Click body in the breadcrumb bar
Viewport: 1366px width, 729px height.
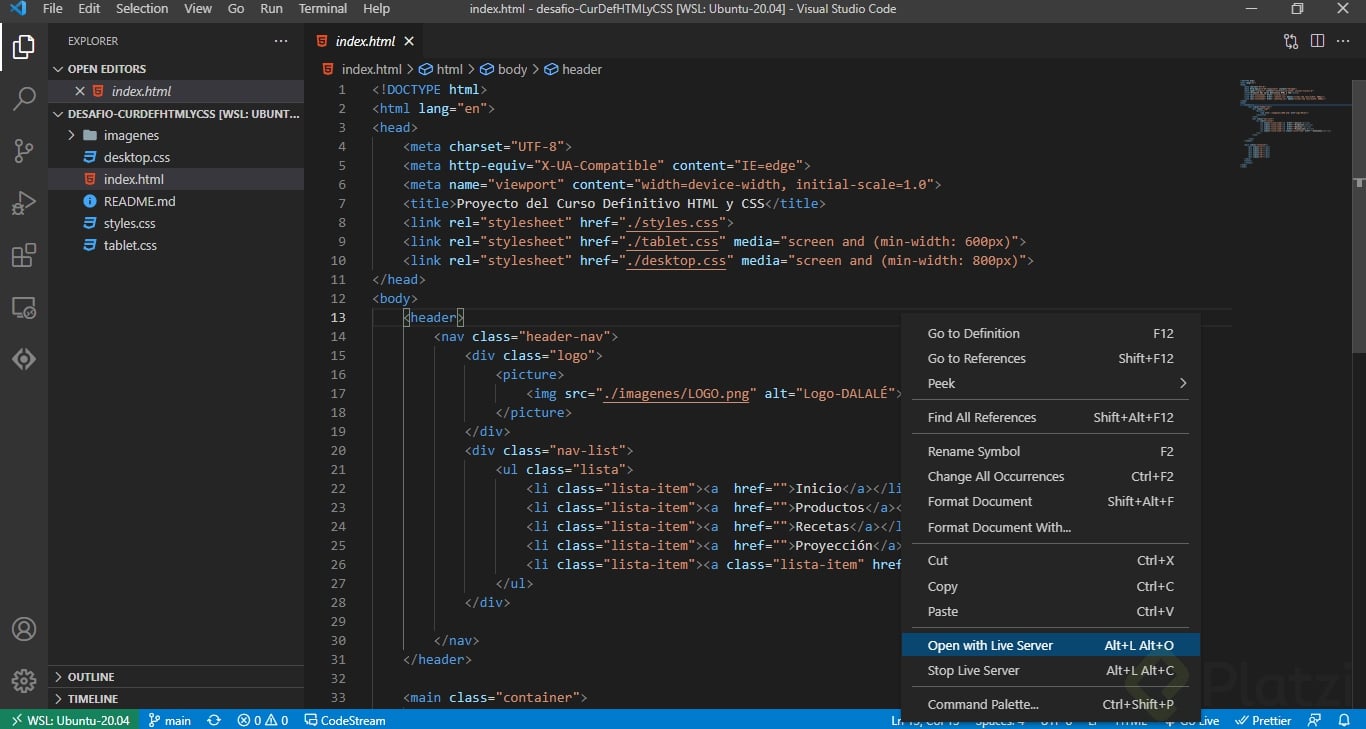point(504,69)
